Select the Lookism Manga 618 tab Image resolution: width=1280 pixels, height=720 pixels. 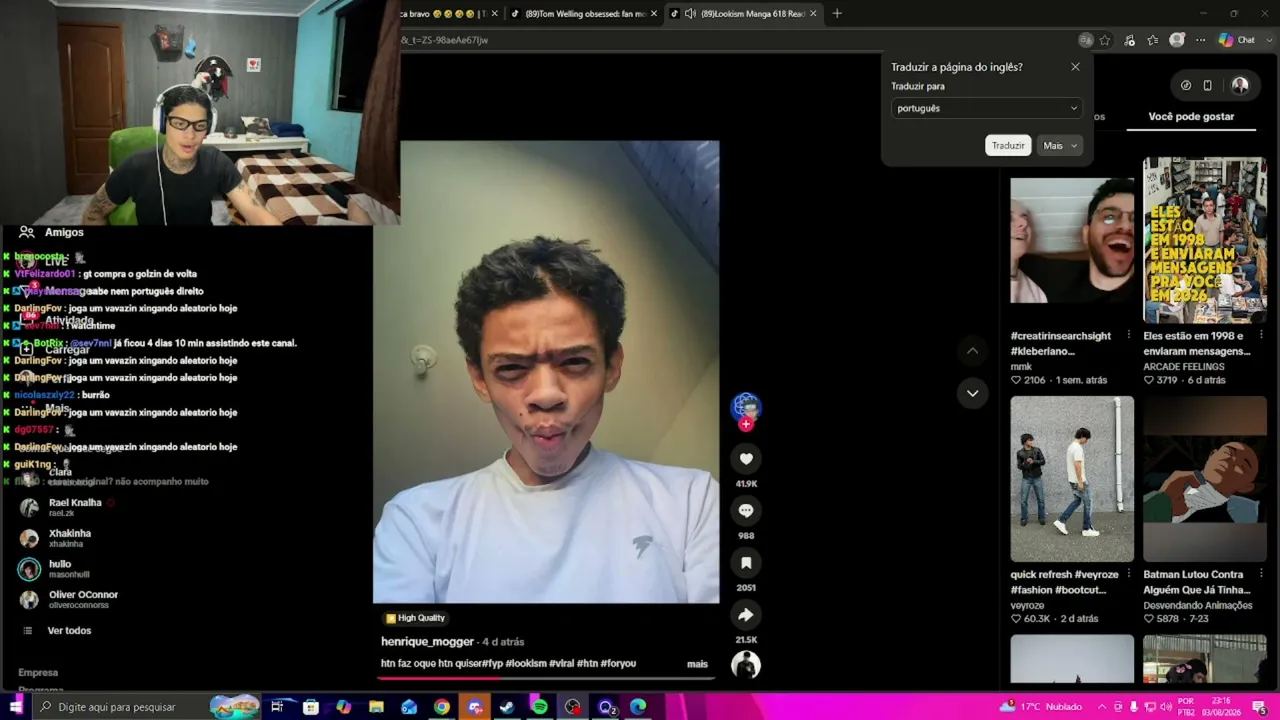[x=743, y=14]
